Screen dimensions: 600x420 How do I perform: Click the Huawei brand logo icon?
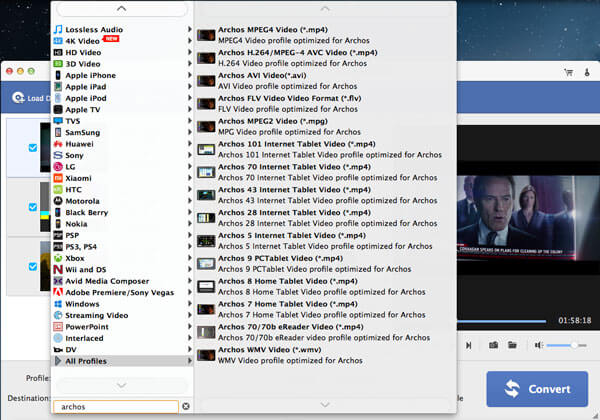[58, 144]
